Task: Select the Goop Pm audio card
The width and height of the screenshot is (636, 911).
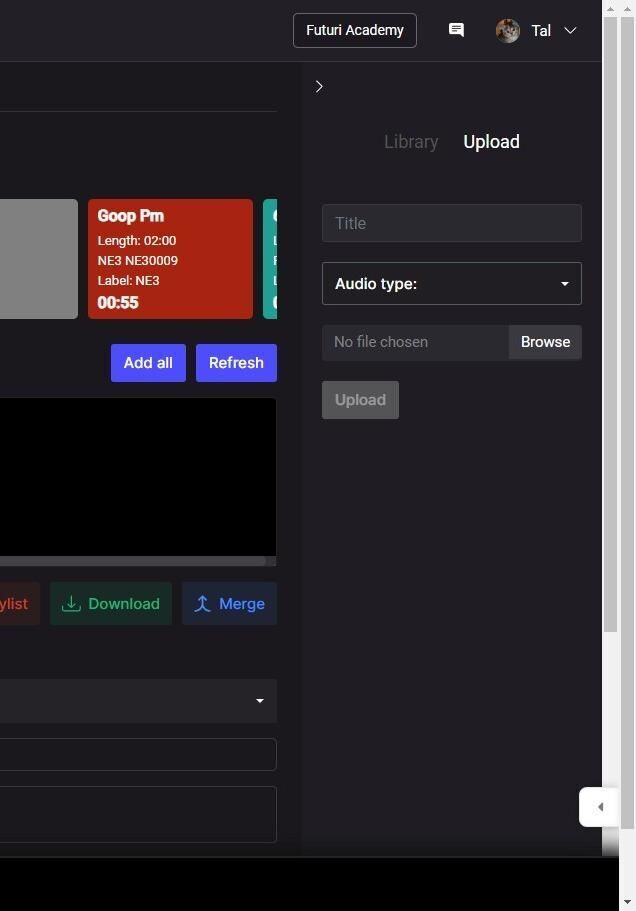Action: (170, 259)
